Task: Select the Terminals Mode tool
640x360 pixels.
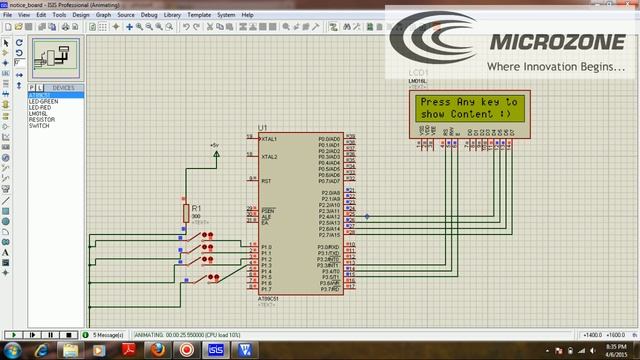Action: coord(6,116)
